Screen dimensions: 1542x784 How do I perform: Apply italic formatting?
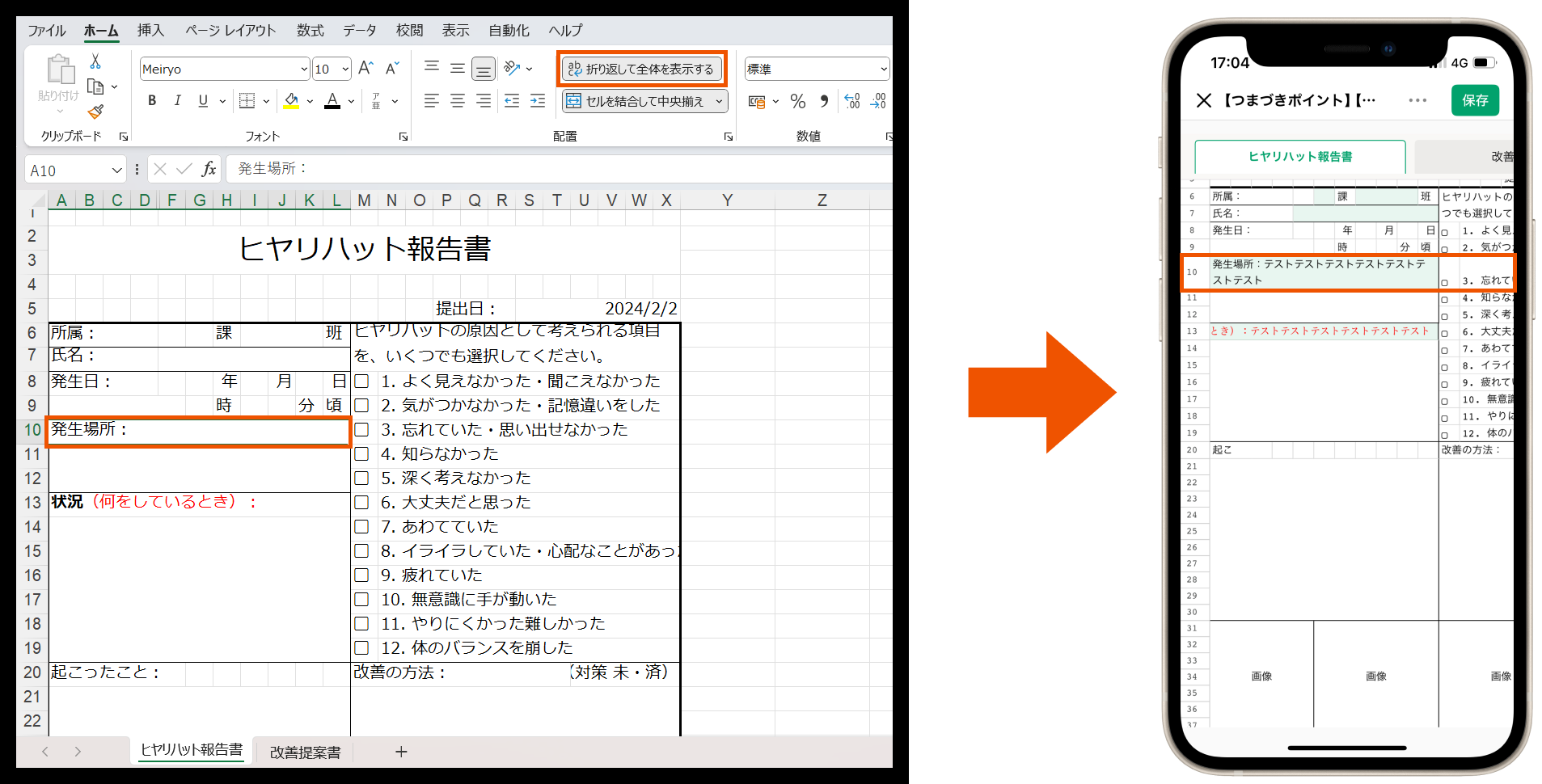177,100
